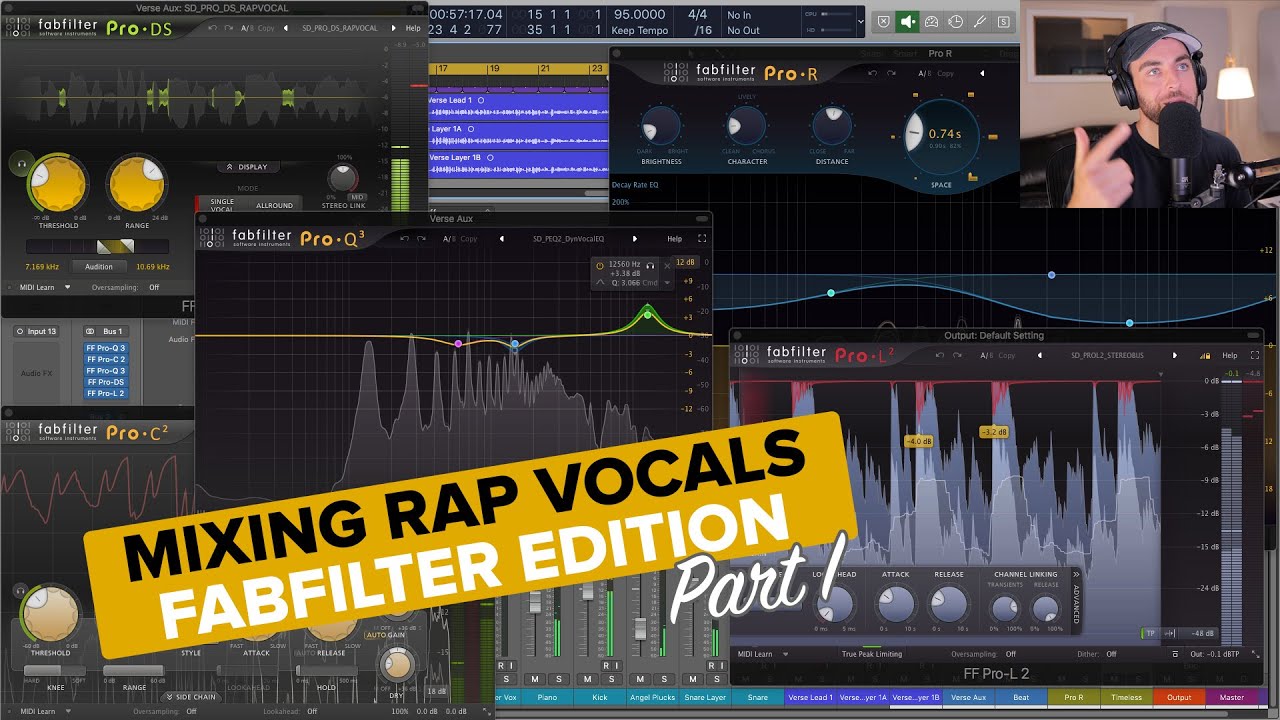
Task: Click the count-in clock icon in the toolbar
Action: 955,21
